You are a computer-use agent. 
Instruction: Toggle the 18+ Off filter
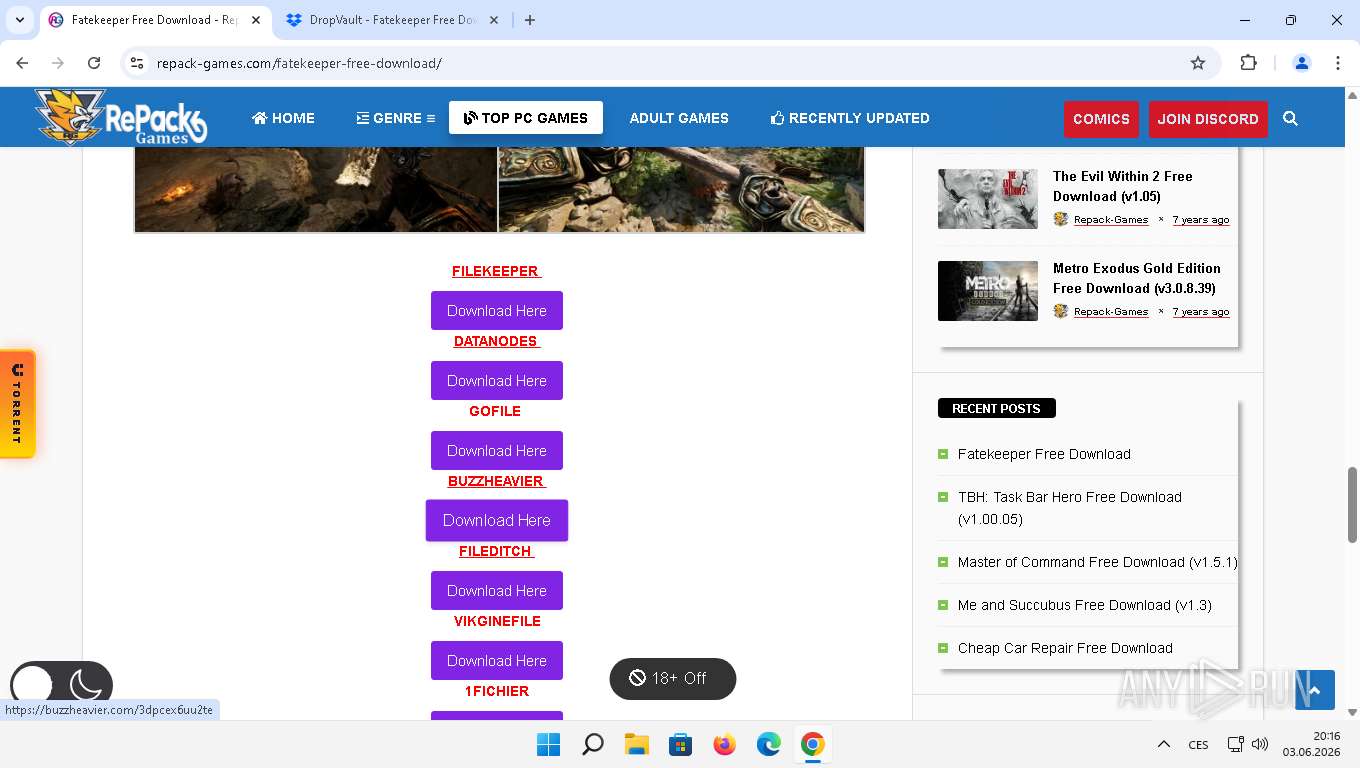[x=673, y=678]
